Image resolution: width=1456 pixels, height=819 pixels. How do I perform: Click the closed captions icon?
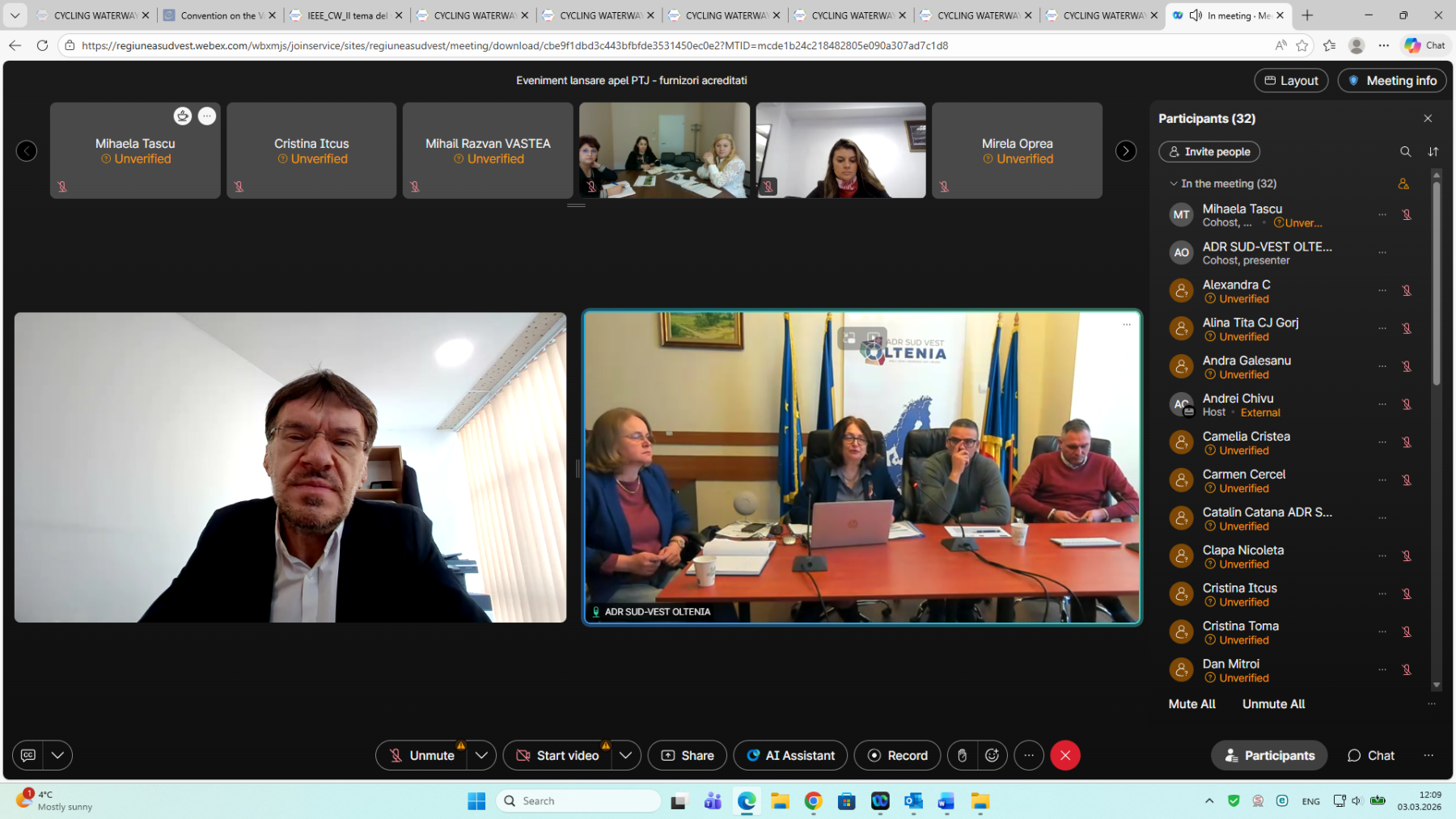[x=28, y=755]
